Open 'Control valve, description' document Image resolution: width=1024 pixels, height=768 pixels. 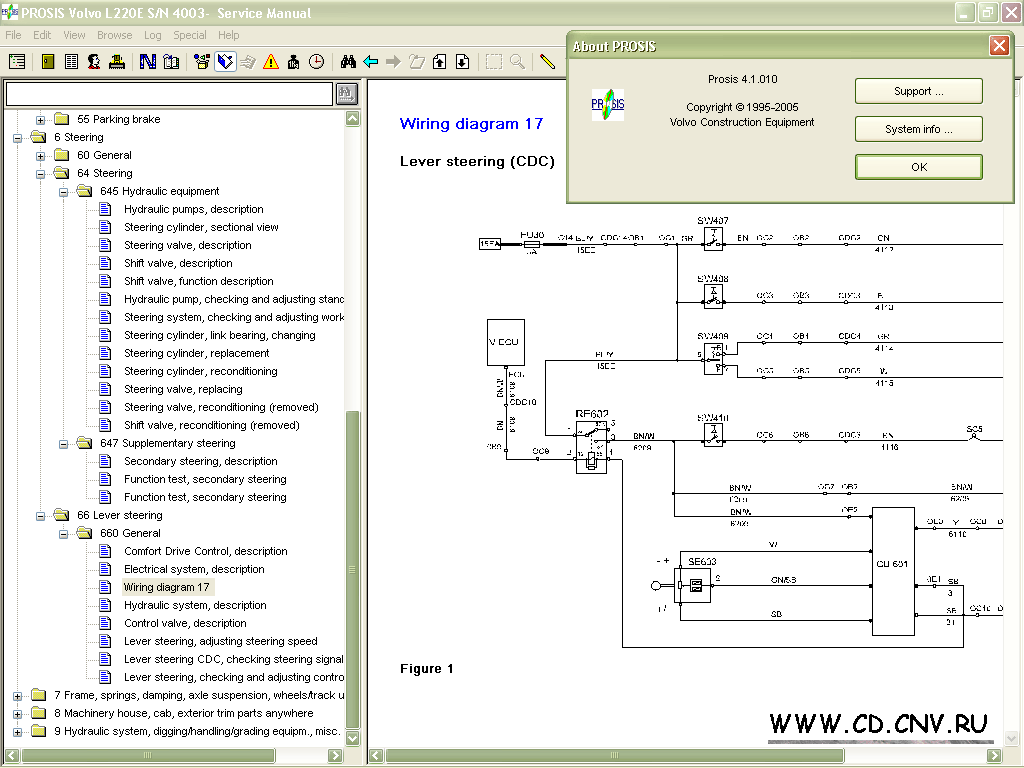[185, 624]
